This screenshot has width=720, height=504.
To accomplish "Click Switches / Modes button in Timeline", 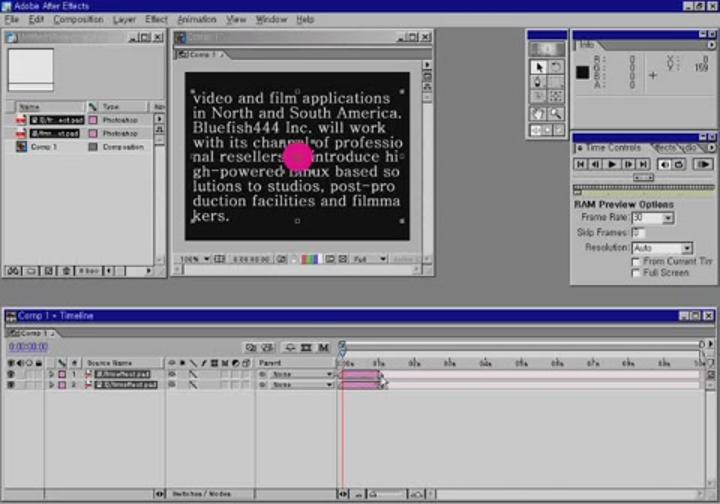I will click(202, 494).
